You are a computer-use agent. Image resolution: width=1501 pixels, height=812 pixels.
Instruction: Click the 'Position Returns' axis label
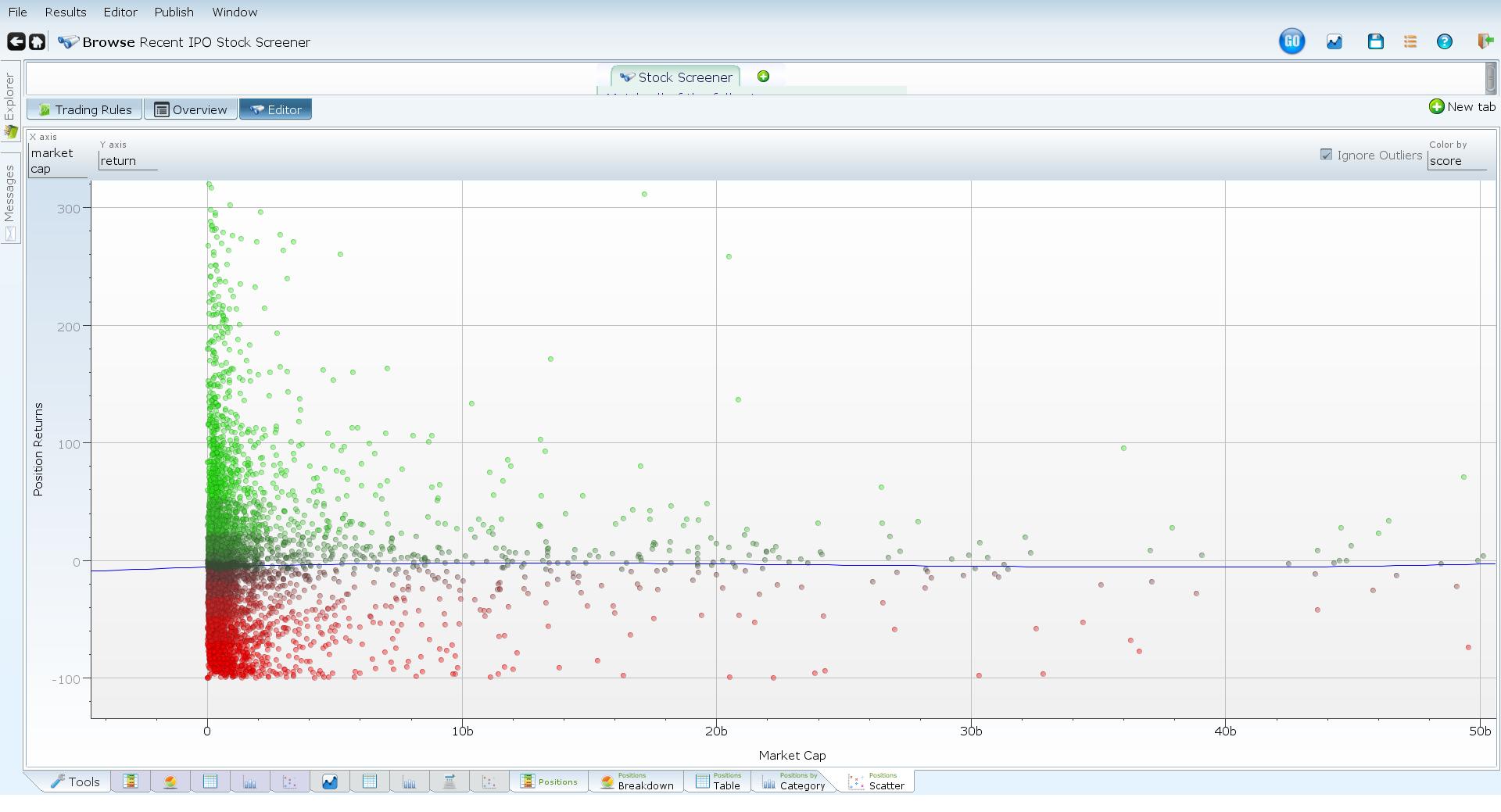(x=38, y=449)
